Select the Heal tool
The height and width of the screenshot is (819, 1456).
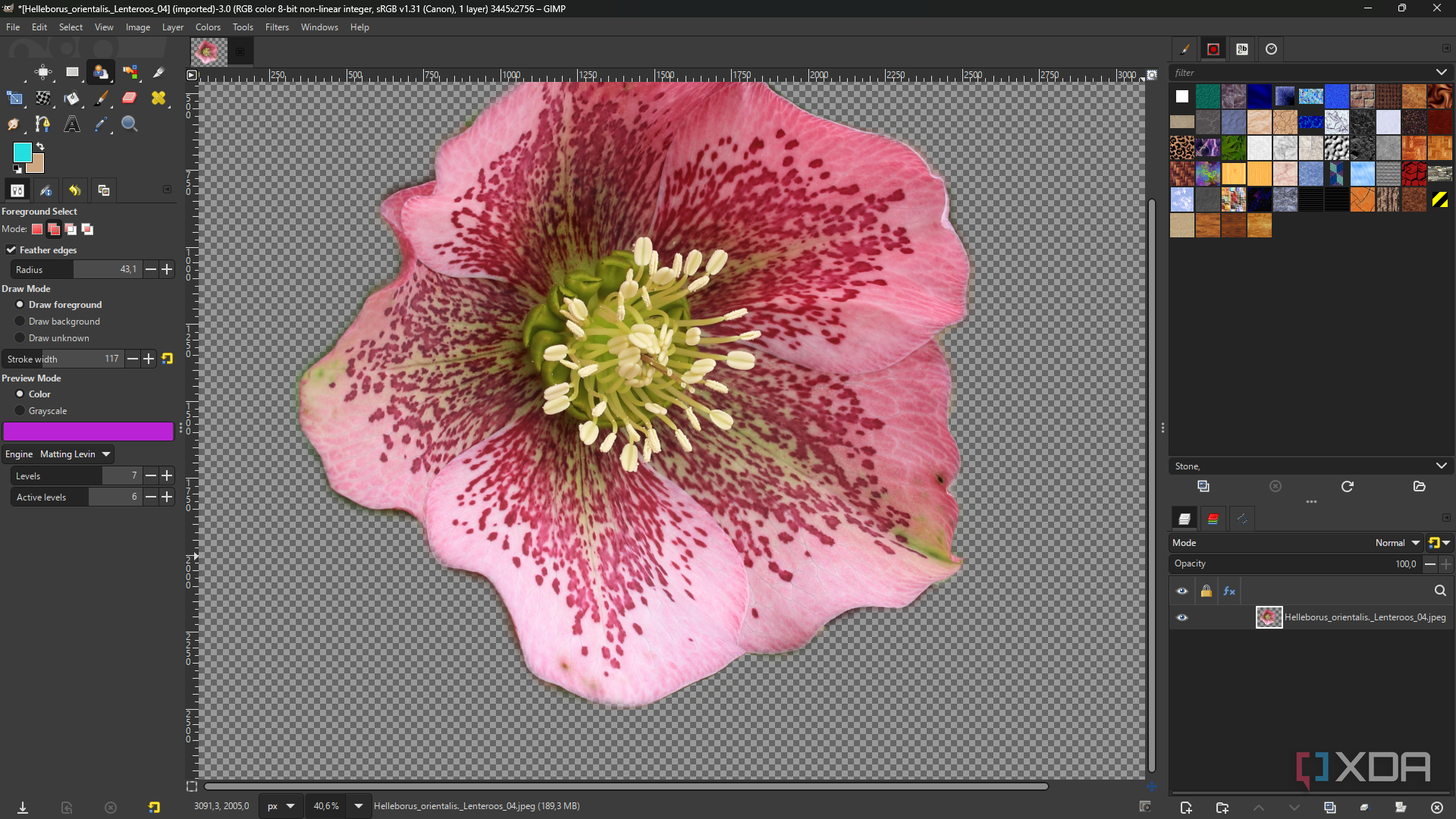(x=158, y=99)
